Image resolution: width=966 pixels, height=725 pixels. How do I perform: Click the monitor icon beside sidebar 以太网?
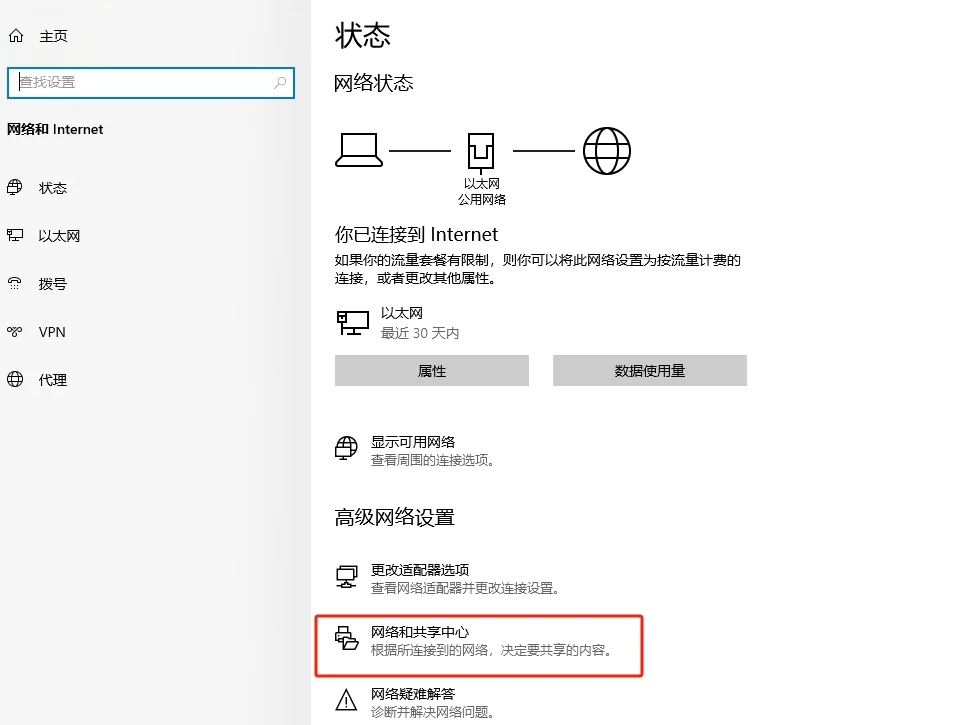coord(15,235)
